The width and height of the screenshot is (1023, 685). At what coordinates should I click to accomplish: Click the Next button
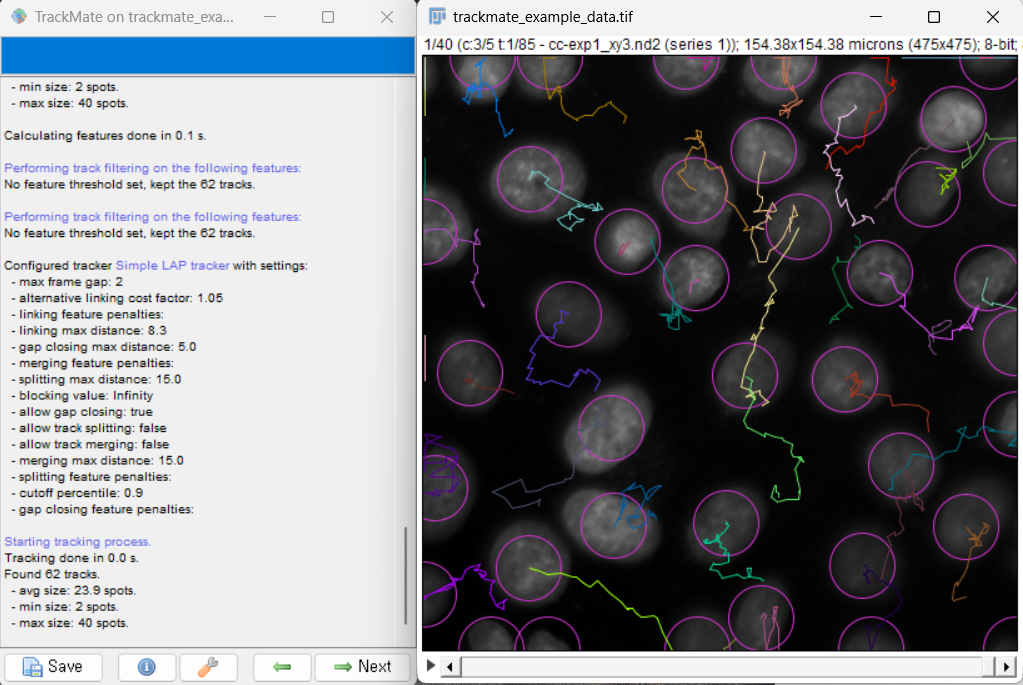(363, 667)
